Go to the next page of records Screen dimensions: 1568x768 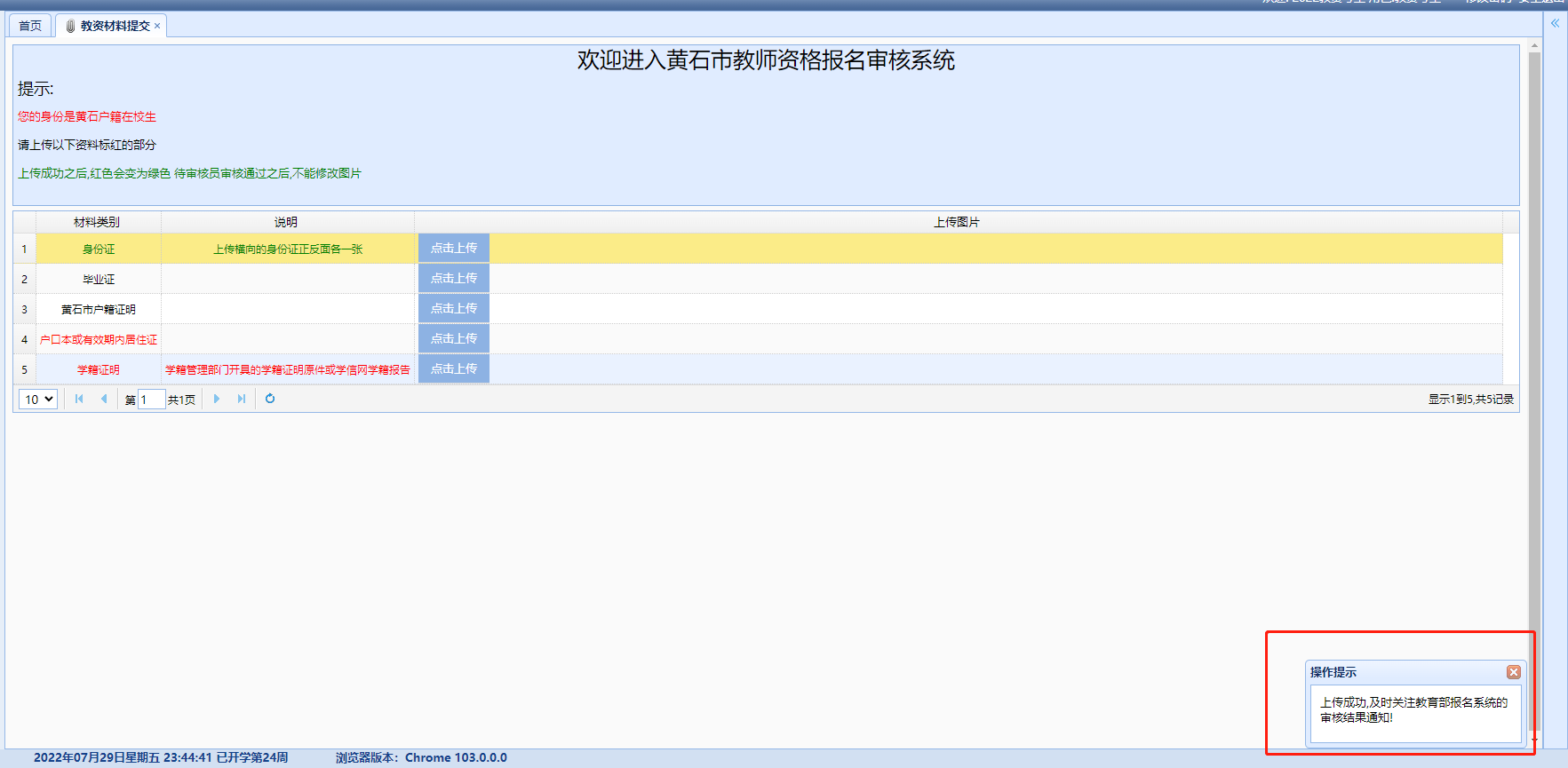(217, 399)
